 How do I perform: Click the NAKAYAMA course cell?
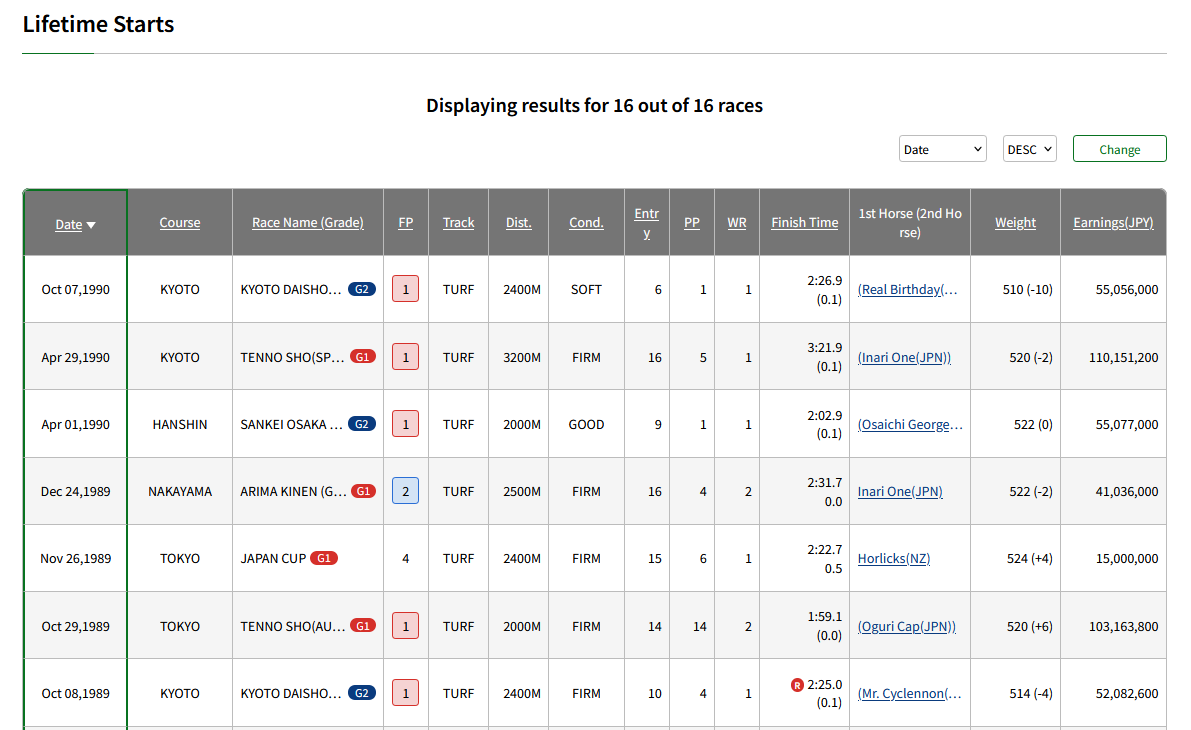180,491
